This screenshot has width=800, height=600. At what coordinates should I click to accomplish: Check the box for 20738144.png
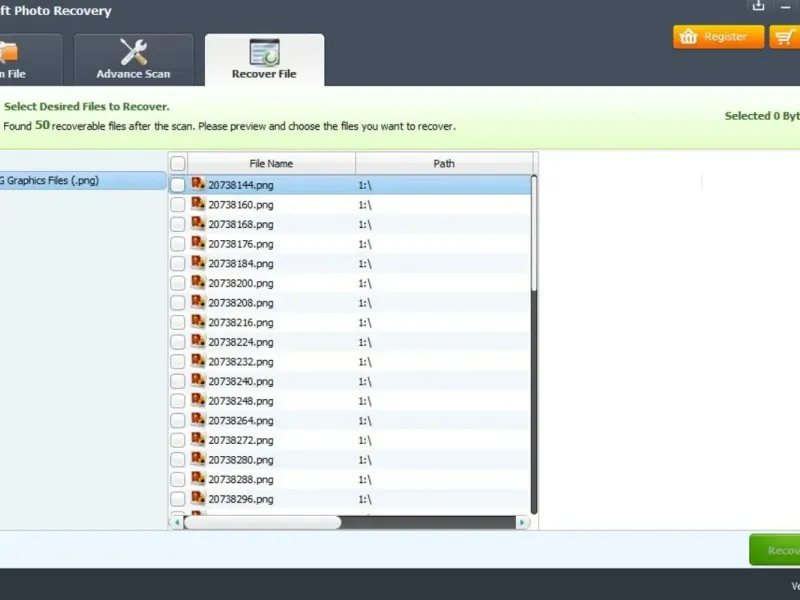click(x=178, y=185)
